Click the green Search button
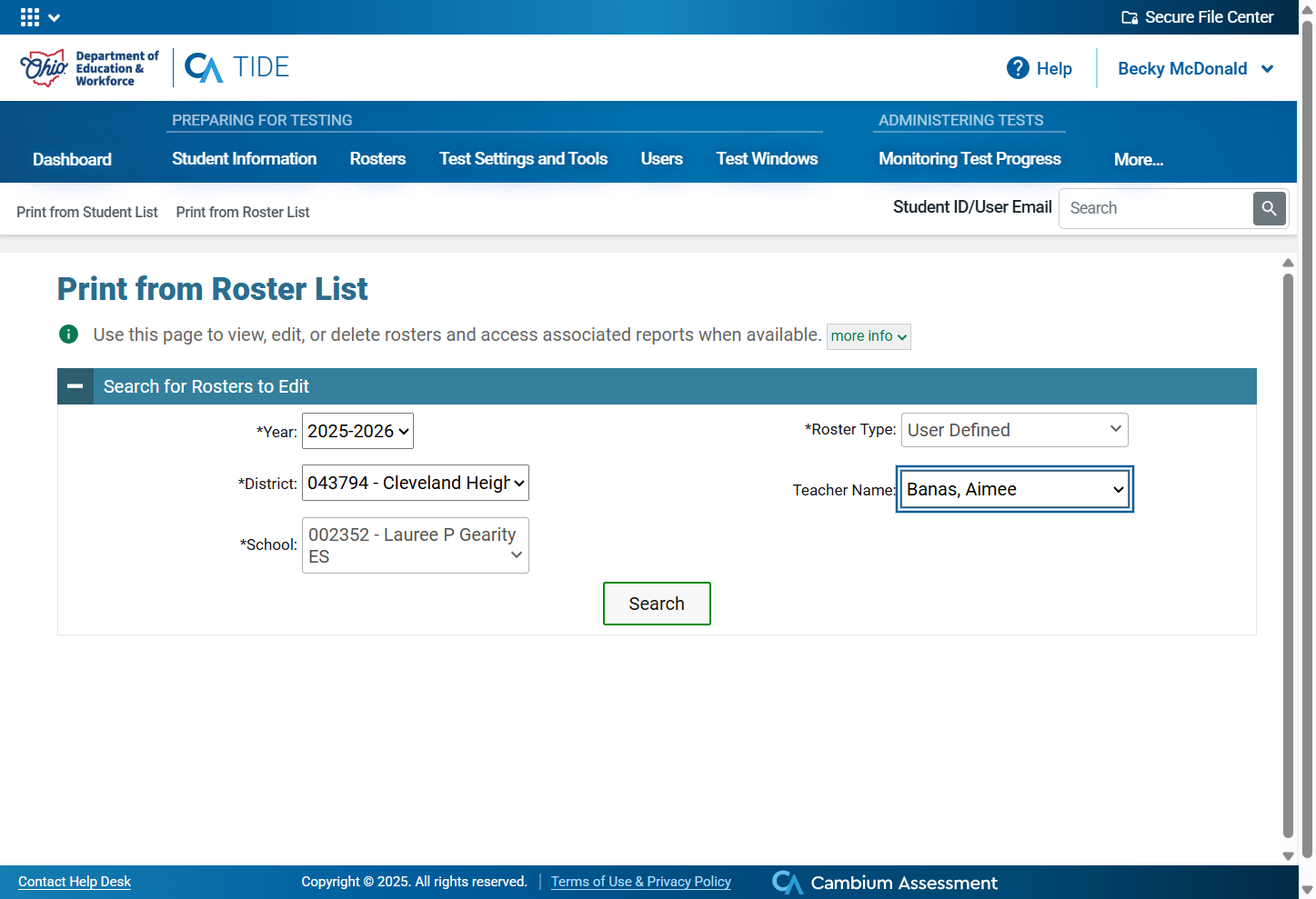This screenshot has width=1316, height=899. coord(657,604)
